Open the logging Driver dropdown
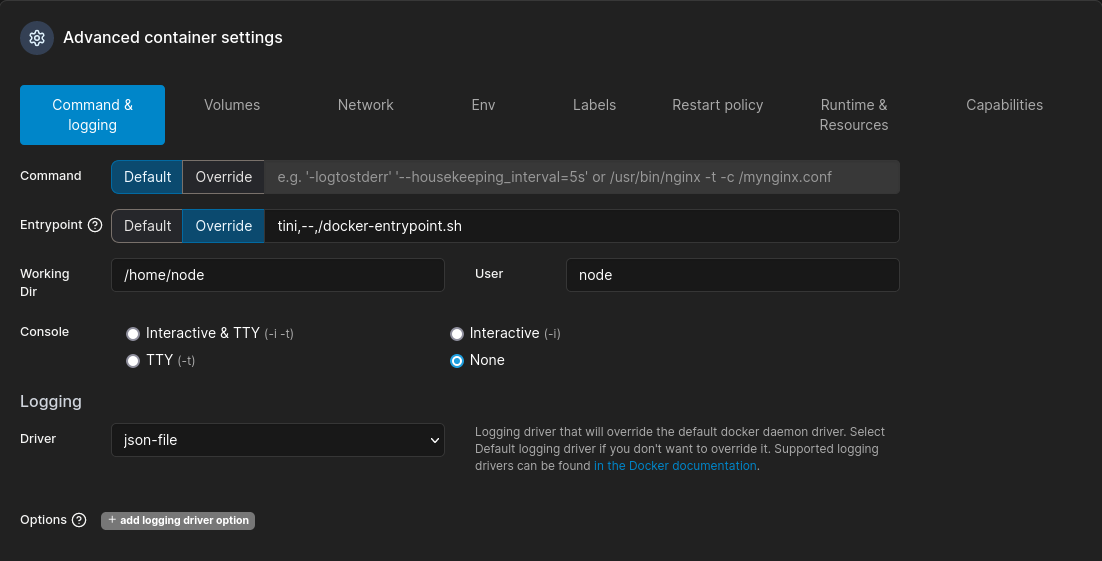The height and width of the screenshot is (561, 1102). (x=278, y=440)
